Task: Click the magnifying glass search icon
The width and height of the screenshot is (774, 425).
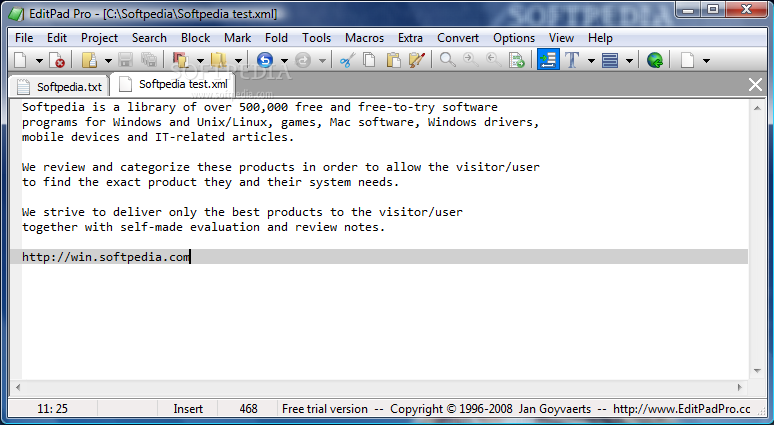Action: 448,60
